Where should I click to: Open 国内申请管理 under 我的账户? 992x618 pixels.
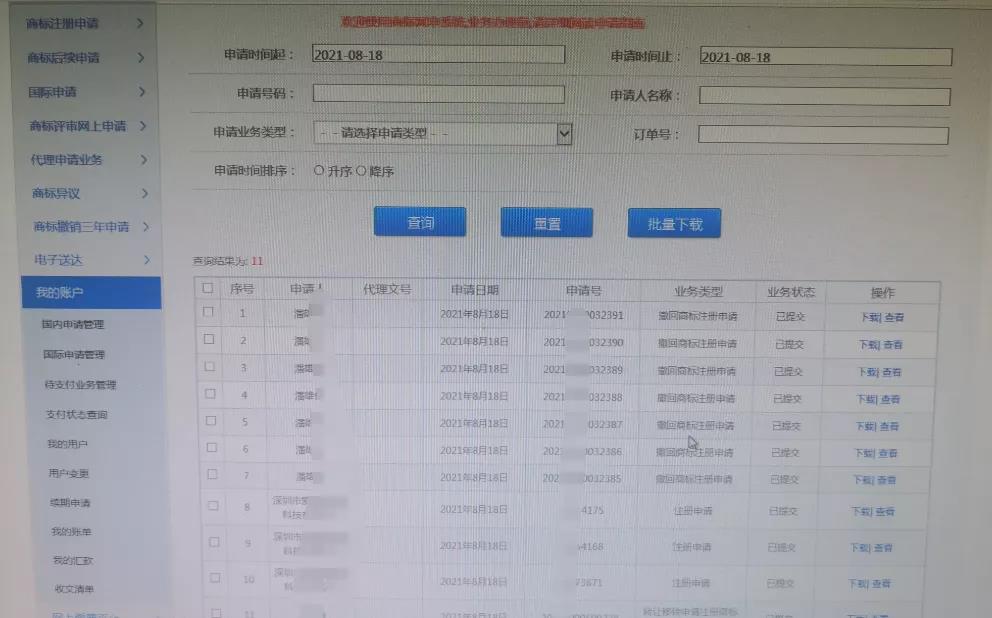coord(73,325)
